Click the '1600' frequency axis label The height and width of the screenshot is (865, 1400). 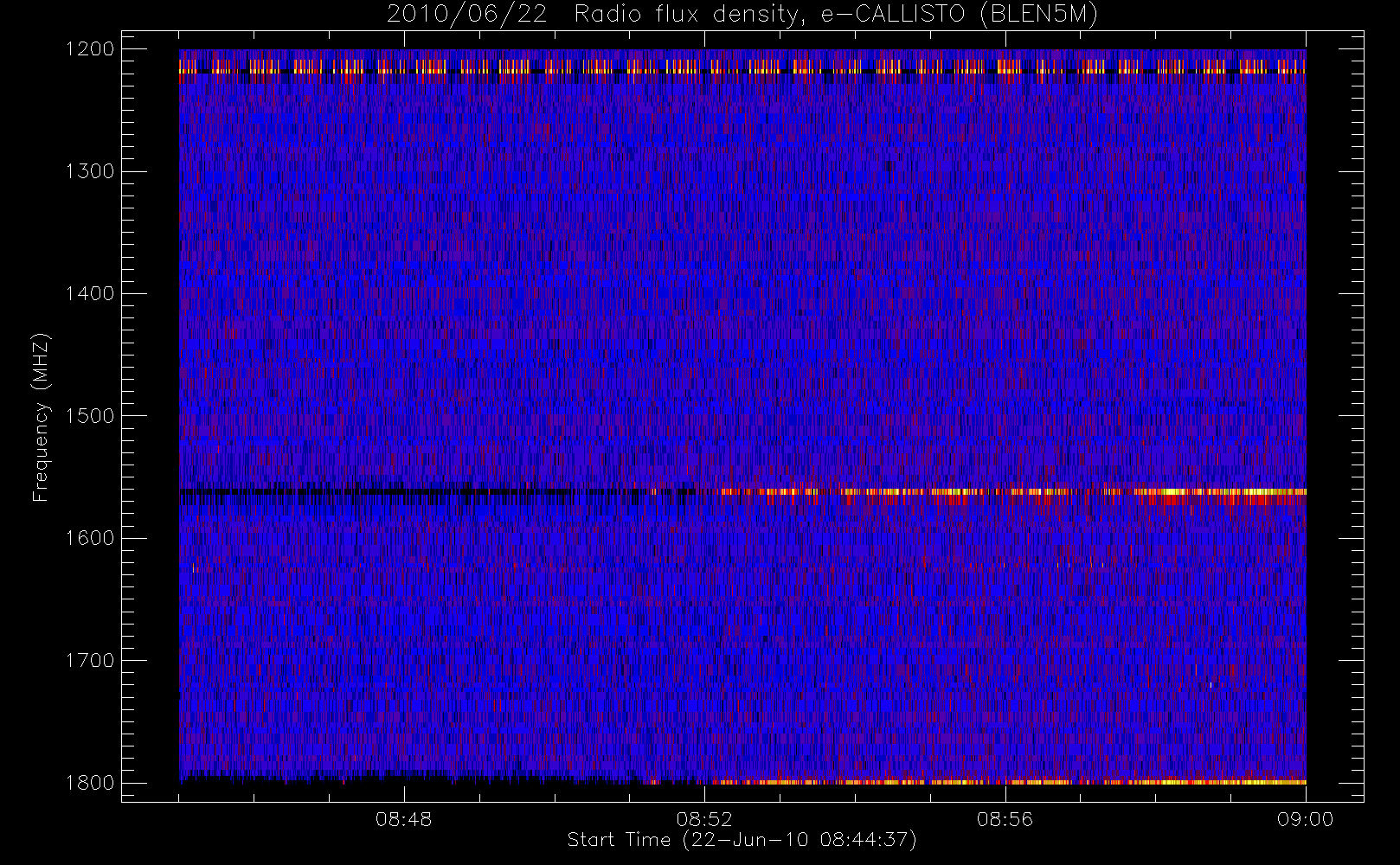pos(90,538)
